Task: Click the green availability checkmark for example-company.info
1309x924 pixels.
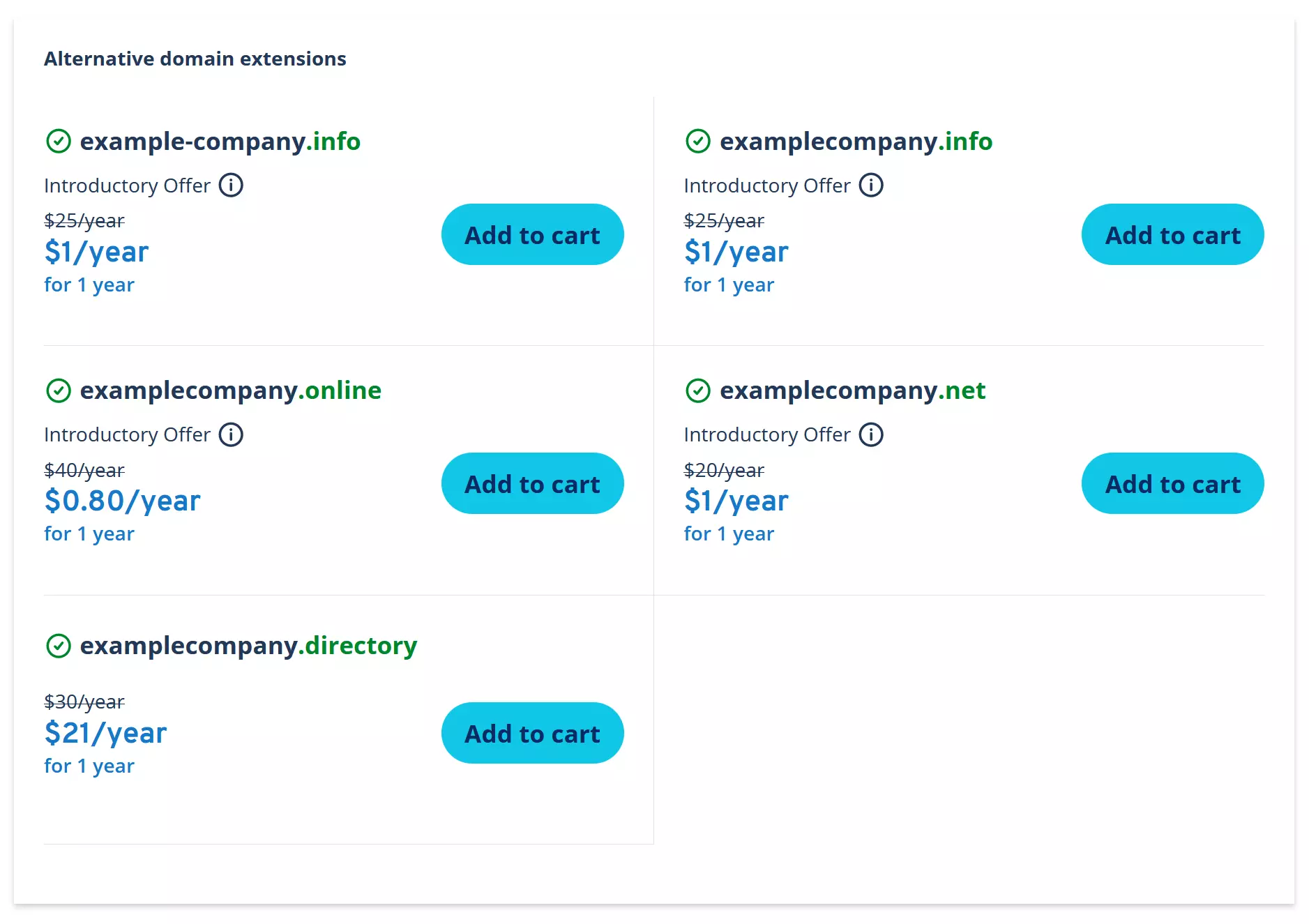Action: click(60, 142)
